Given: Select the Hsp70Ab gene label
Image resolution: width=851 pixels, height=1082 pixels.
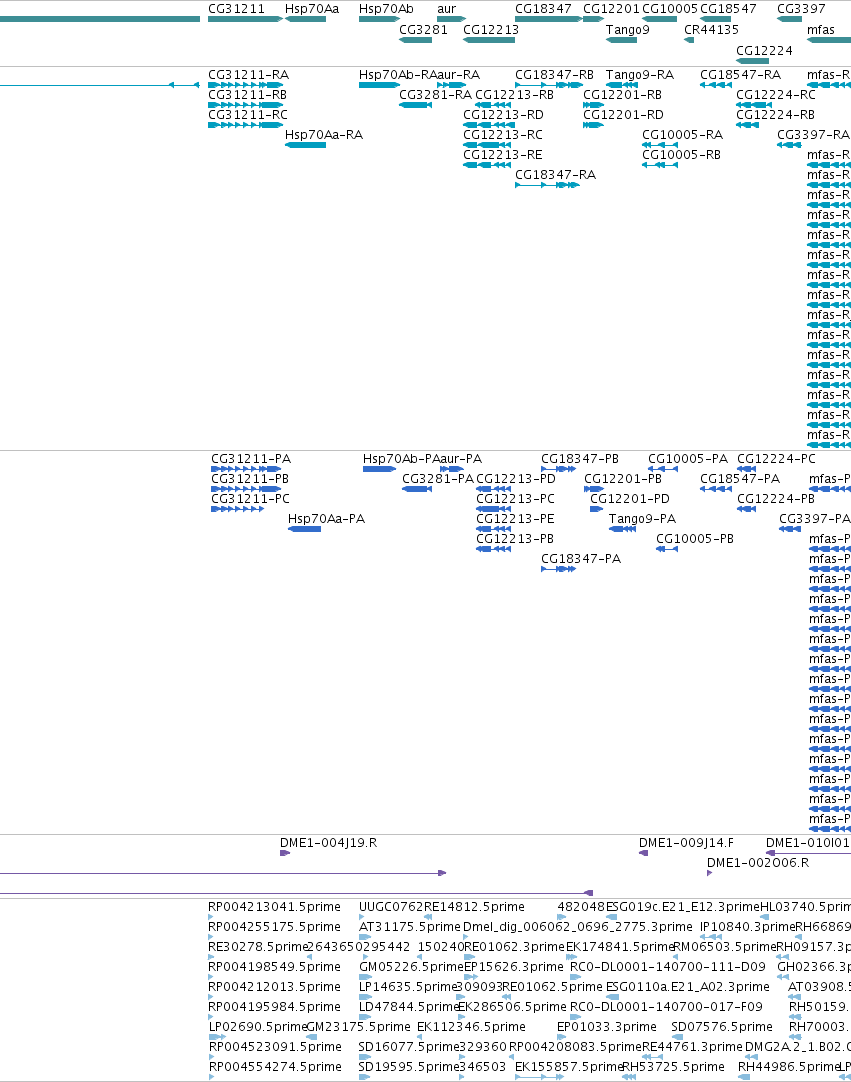Looking at the screenshot, I should point(387,9).
